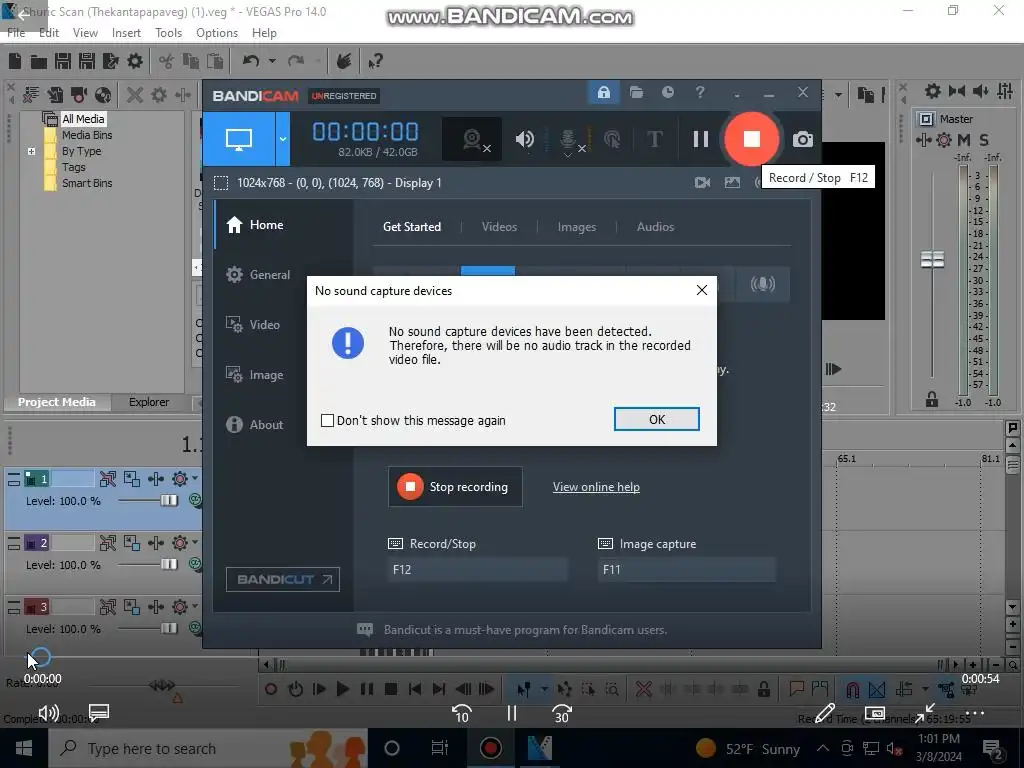Click VEGAS Open folder icon

[39, 61]
